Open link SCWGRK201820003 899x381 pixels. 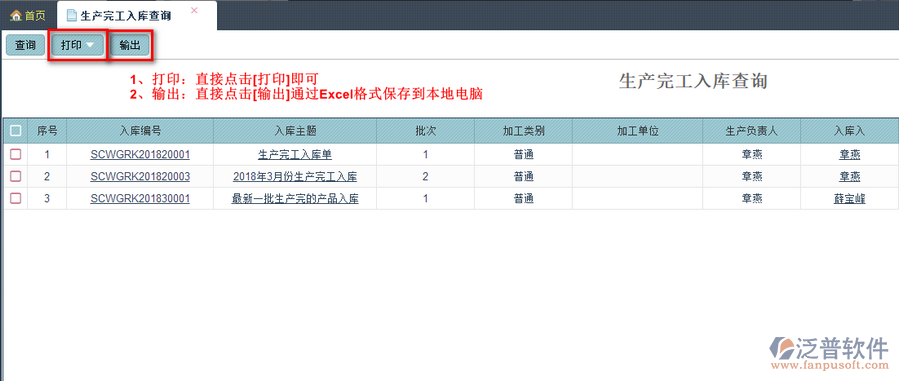click(x=140, y=176)
